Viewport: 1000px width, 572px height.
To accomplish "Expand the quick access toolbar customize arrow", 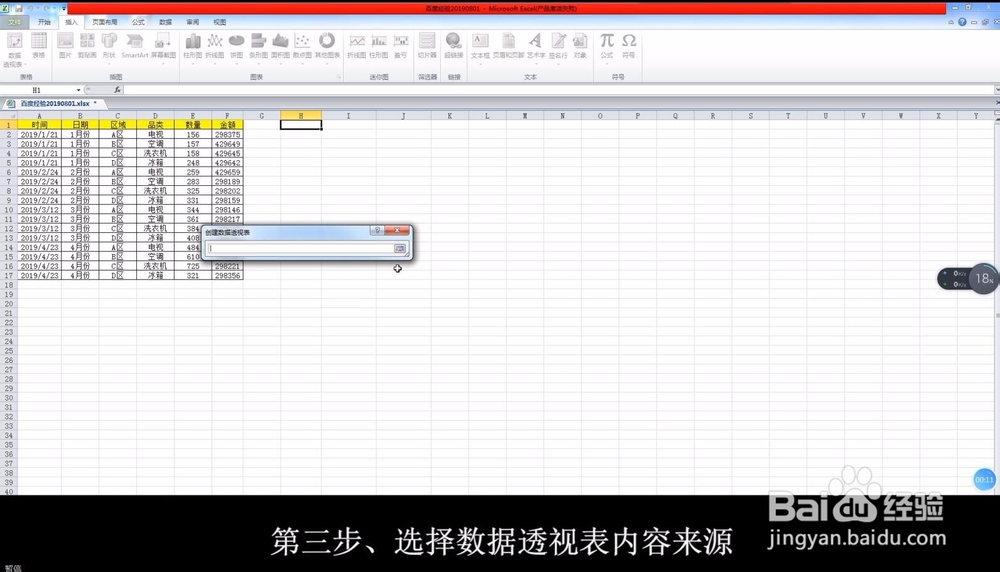I will point(63,8).
